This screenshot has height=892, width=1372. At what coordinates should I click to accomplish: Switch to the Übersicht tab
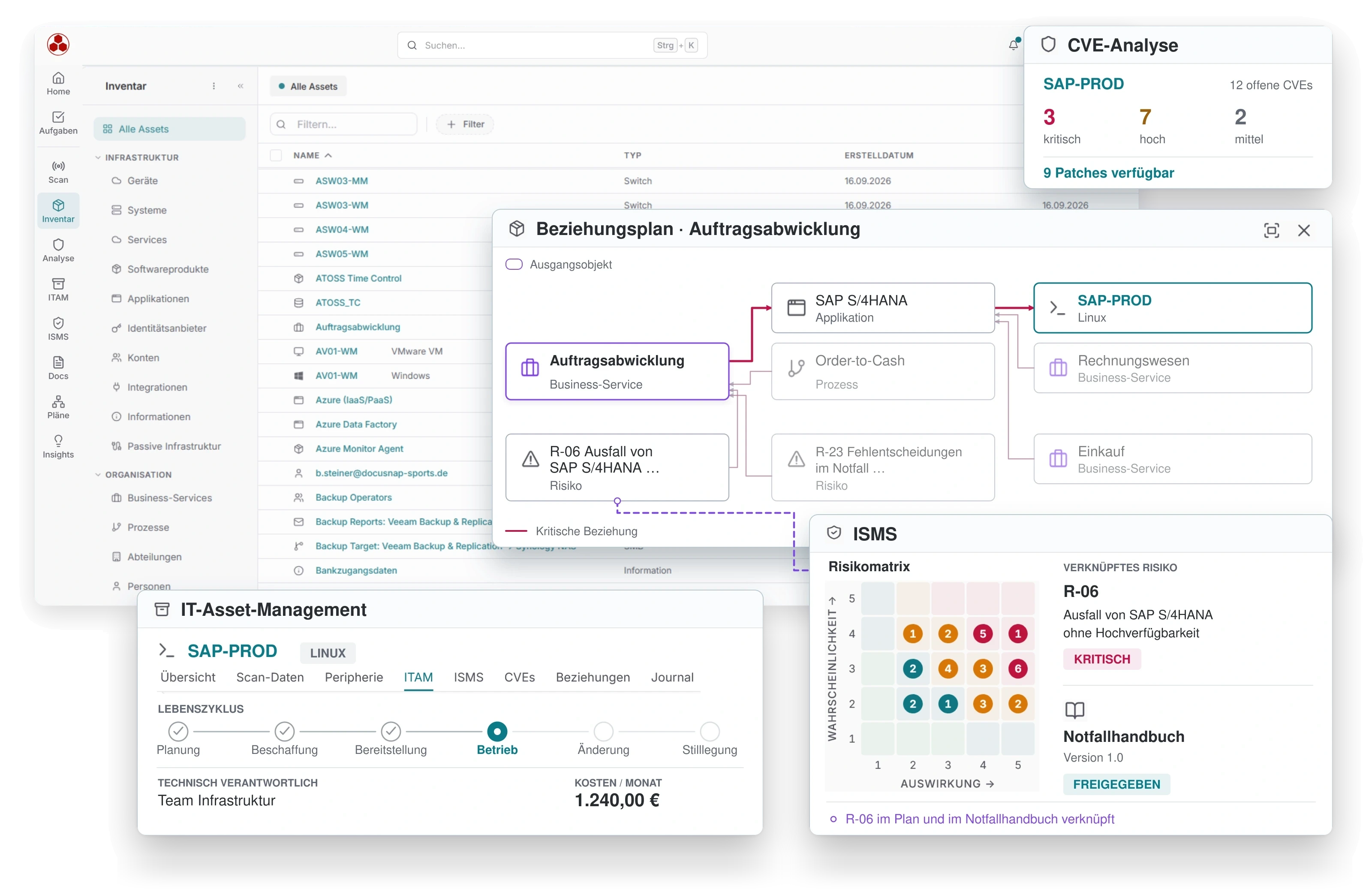coord(188,677)
